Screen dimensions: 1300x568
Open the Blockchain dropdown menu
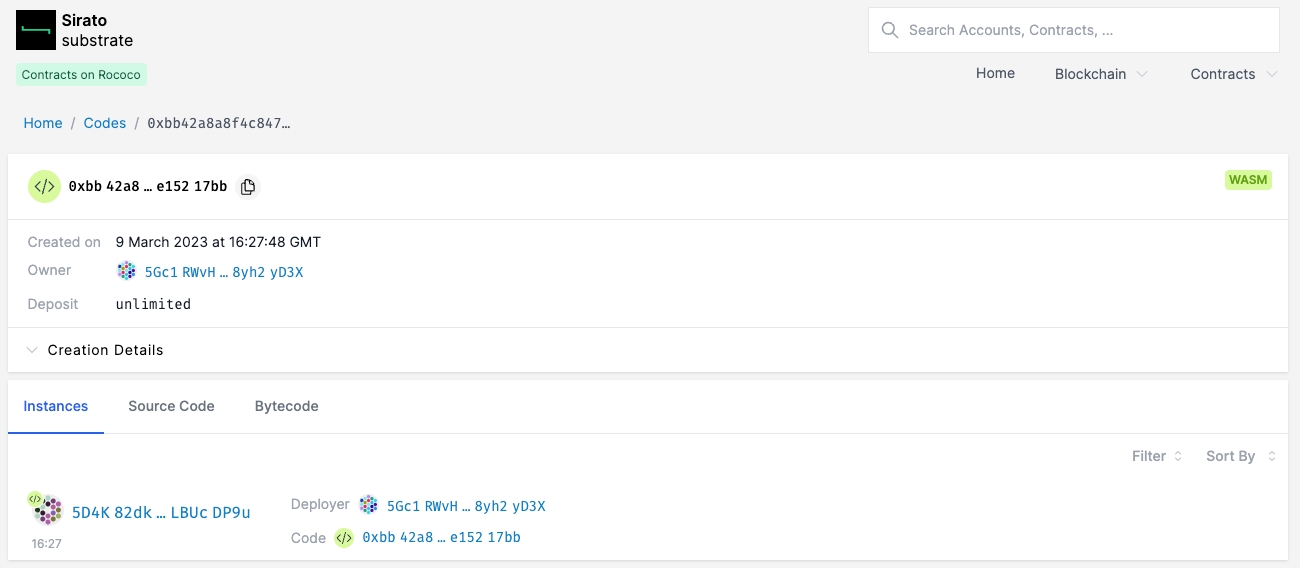click(1100, 74)
